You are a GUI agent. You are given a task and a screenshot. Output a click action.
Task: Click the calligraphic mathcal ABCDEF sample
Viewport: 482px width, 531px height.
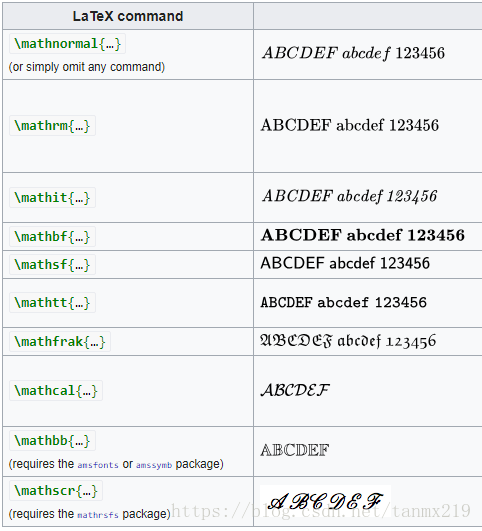click(x=295, y=390)
